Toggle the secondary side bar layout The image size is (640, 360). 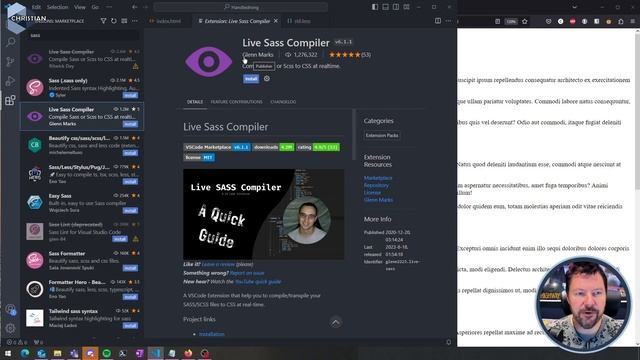(x=396, y=7)
